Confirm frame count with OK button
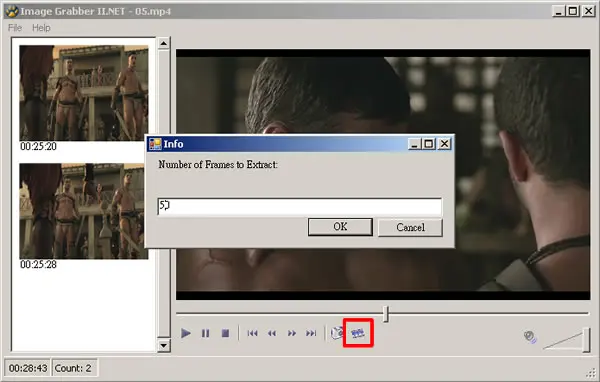This screenshot has width=600, height=382. click(x=340, y=227)
